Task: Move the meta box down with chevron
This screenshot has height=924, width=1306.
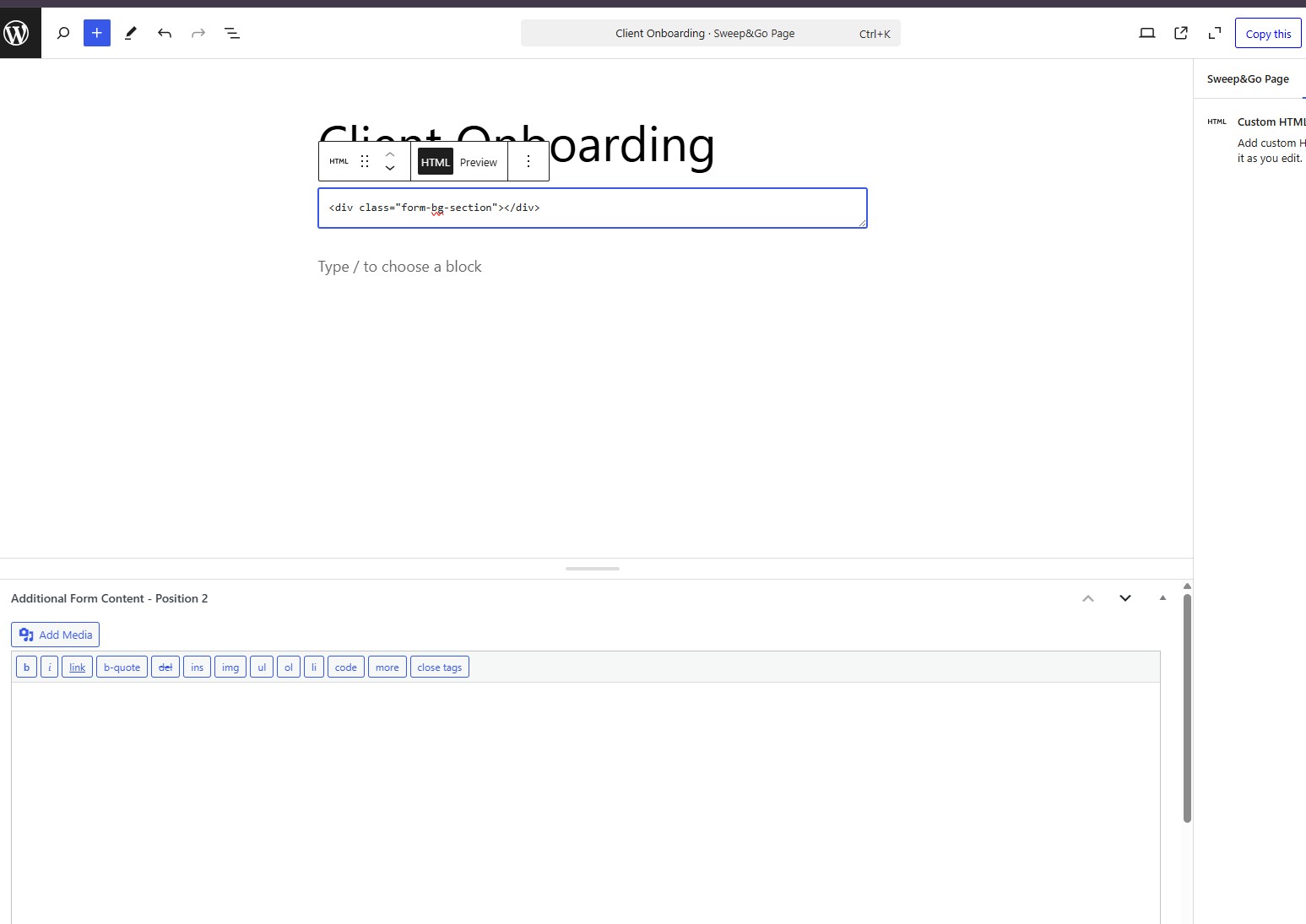Action: click(1125, 598)
